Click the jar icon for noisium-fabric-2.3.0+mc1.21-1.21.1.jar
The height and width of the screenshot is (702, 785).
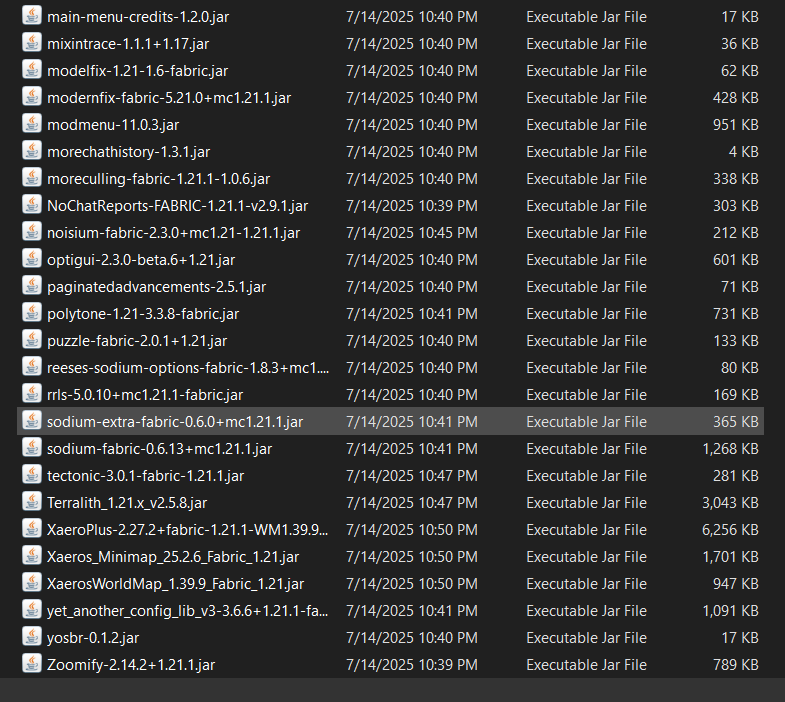tap(32, 232)
